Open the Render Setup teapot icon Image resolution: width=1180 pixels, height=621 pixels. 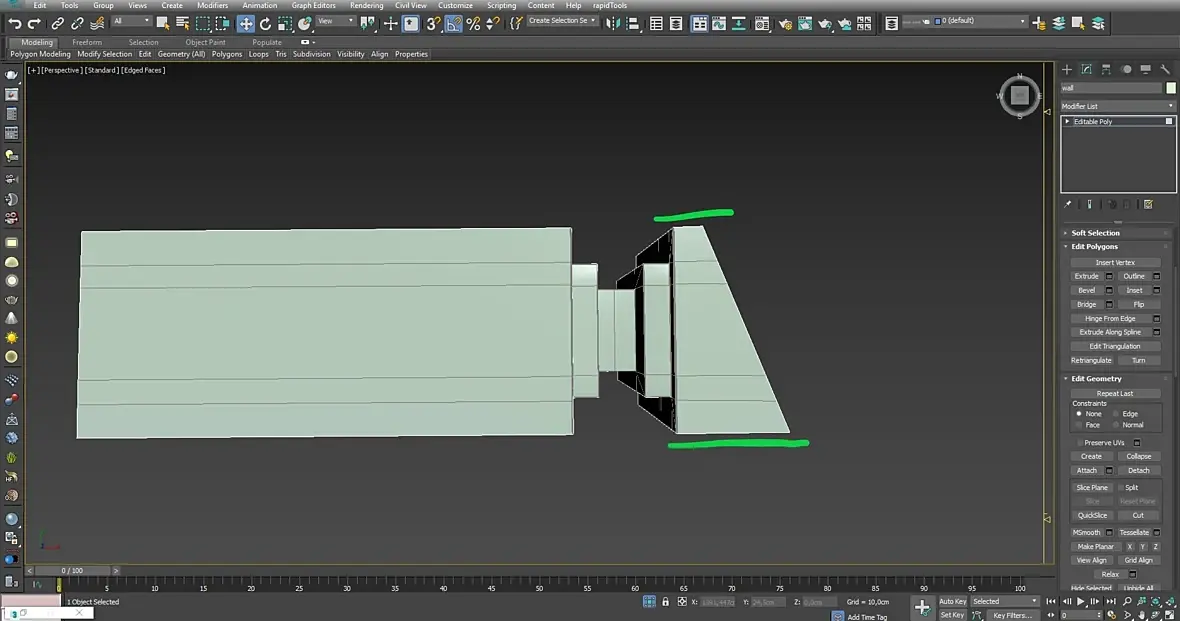786,23
